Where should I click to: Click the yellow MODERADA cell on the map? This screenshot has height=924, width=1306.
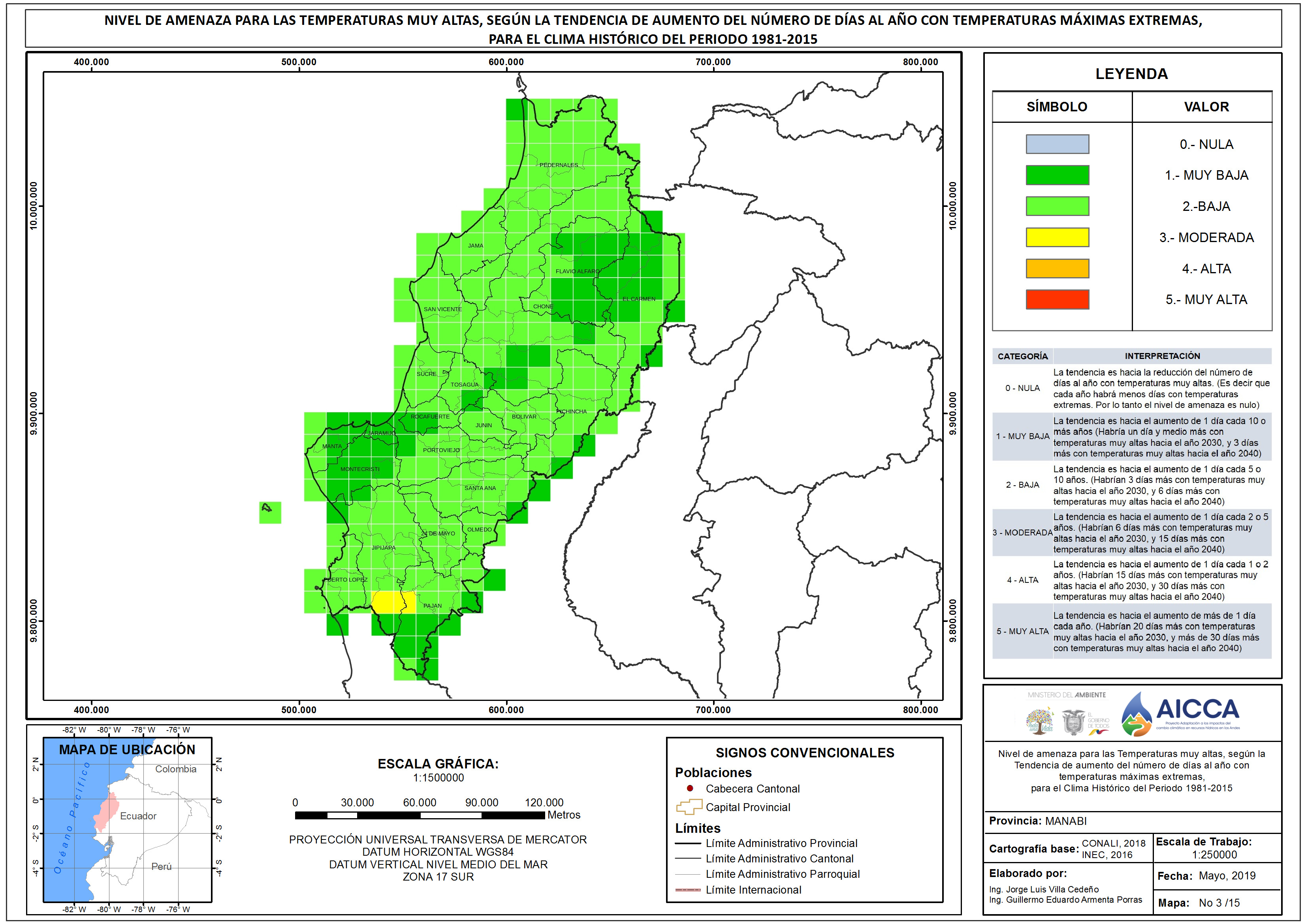pyautogui.click(x=393, y=602)
